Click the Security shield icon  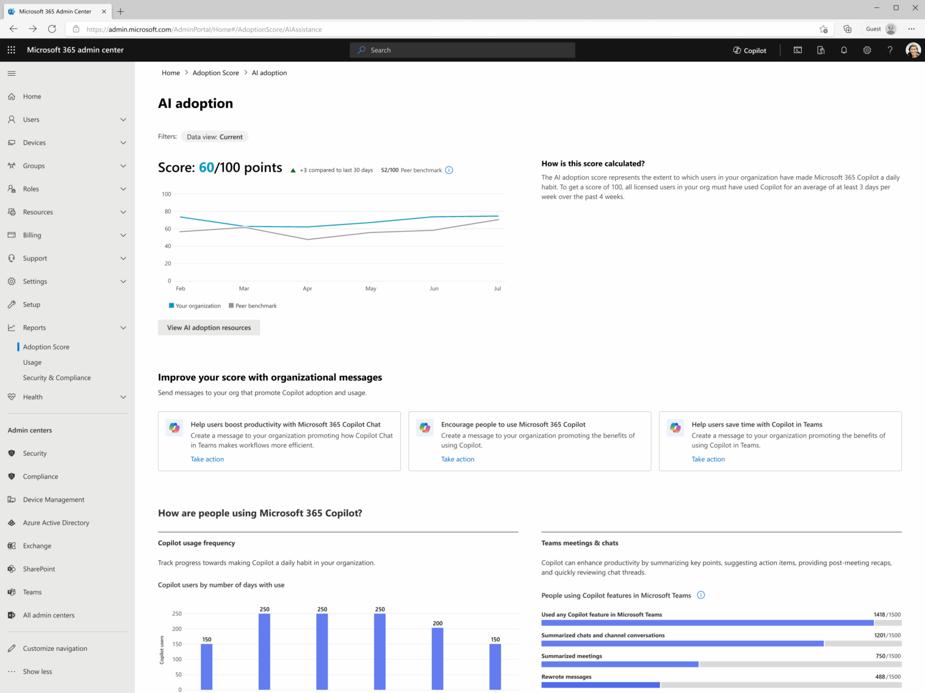[11, 453]
